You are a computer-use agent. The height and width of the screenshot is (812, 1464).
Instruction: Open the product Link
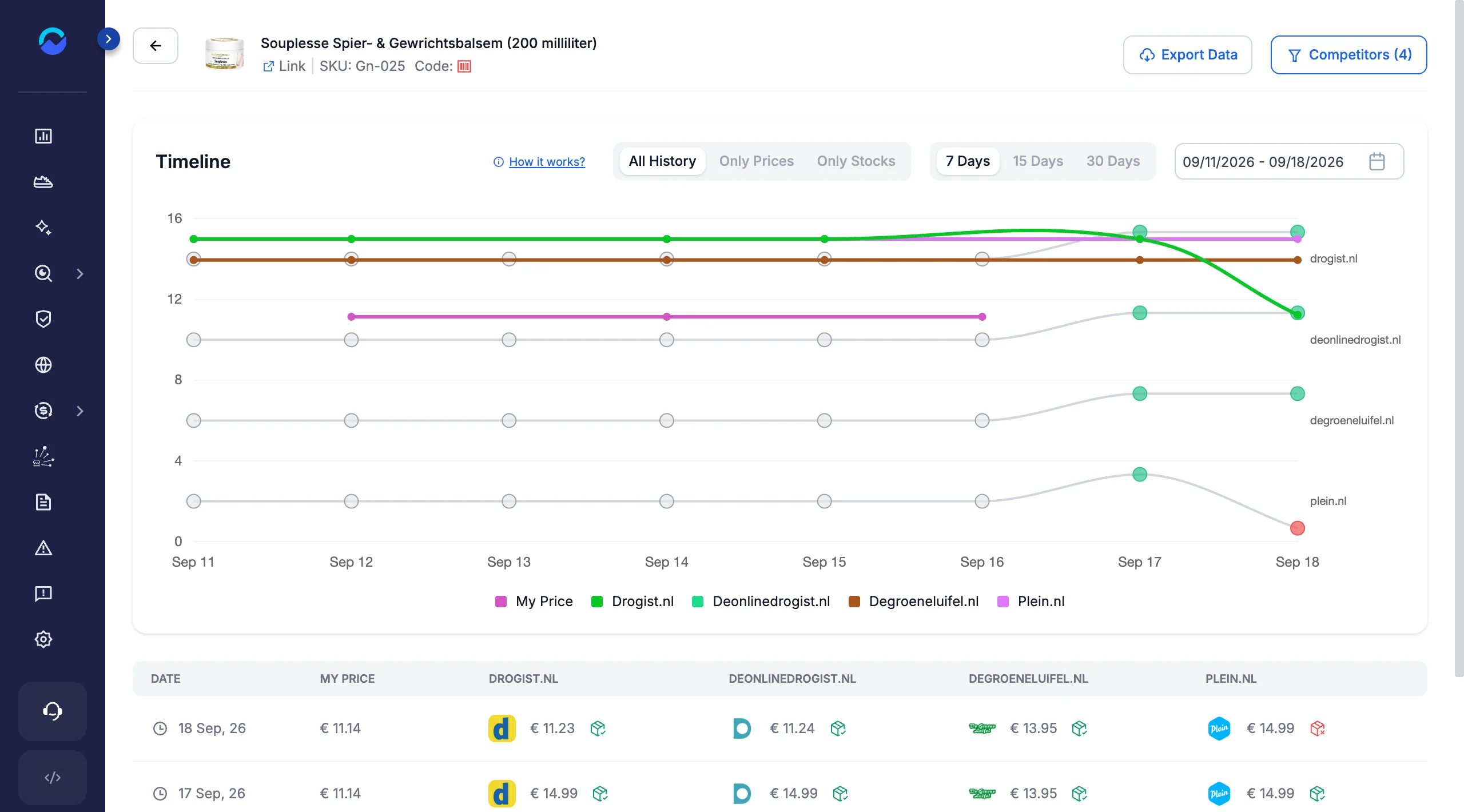coord(284,66)
